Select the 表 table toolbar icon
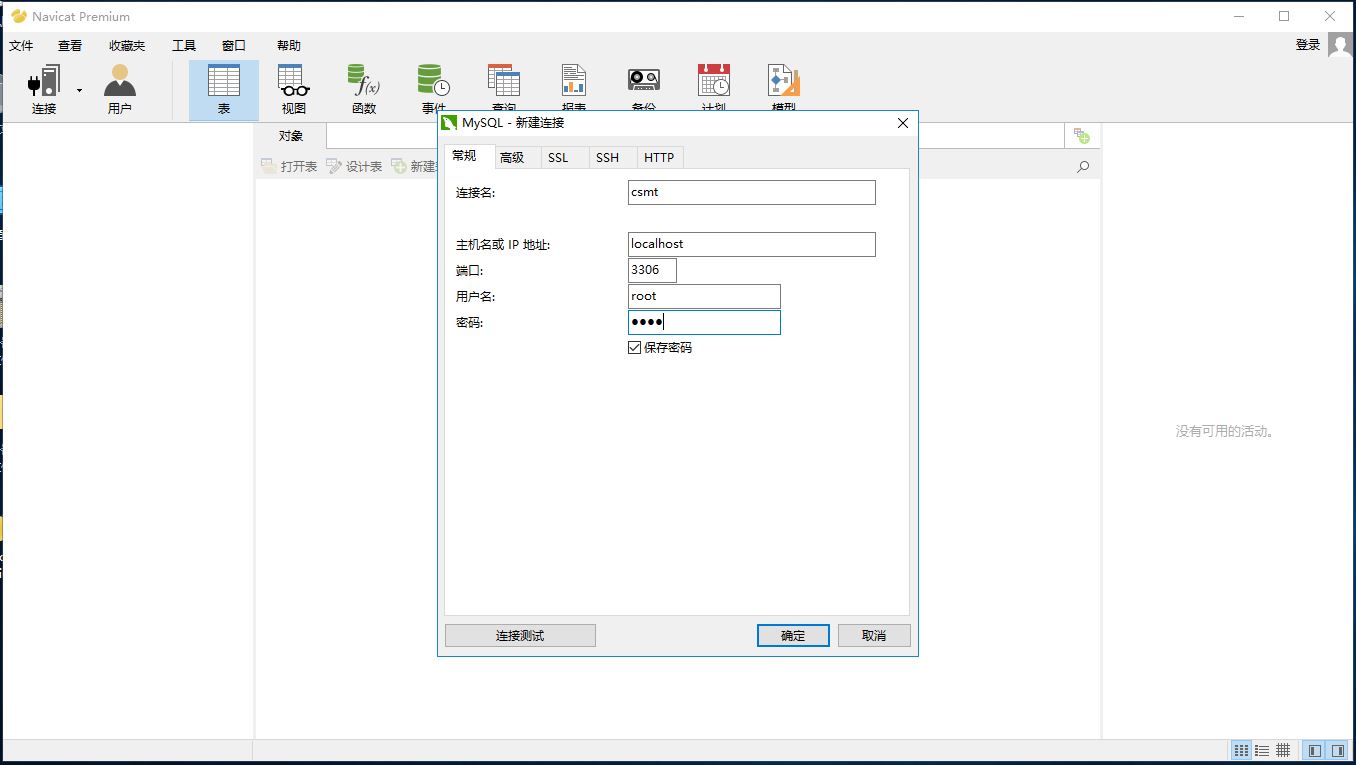The image size is (1356, 765). coord(224,89)
